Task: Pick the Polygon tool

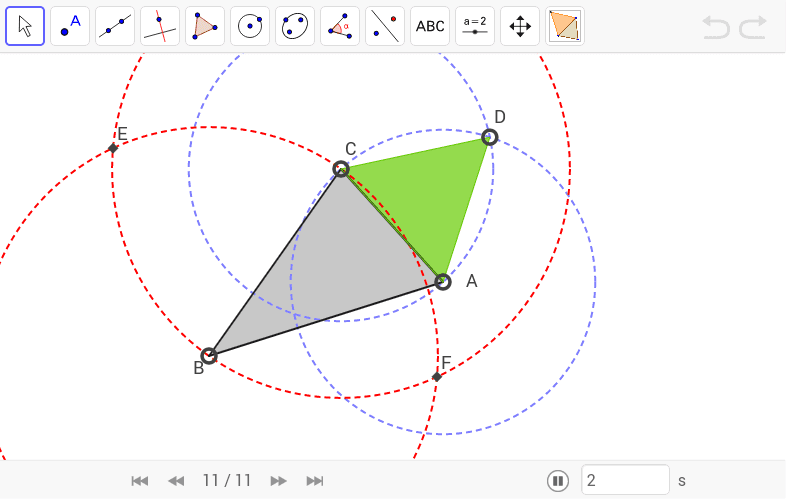Action: pos(205,26)
